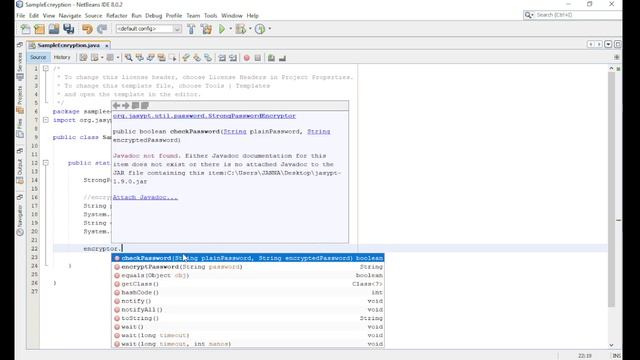Click the Comment icon in the editor toolbar
Viewport: 640px width, 360px height.
click(271, 58)
